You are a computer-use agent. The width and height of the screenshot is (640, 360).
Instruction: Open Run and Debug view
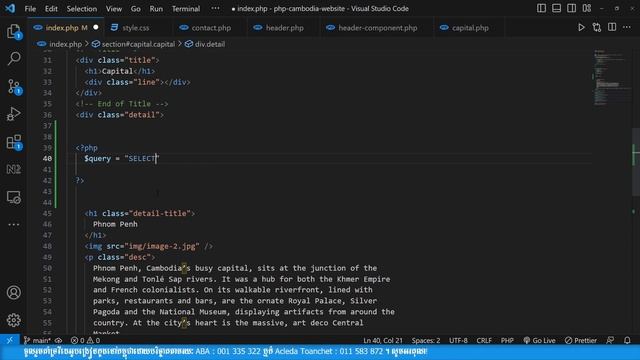(13, 114)
